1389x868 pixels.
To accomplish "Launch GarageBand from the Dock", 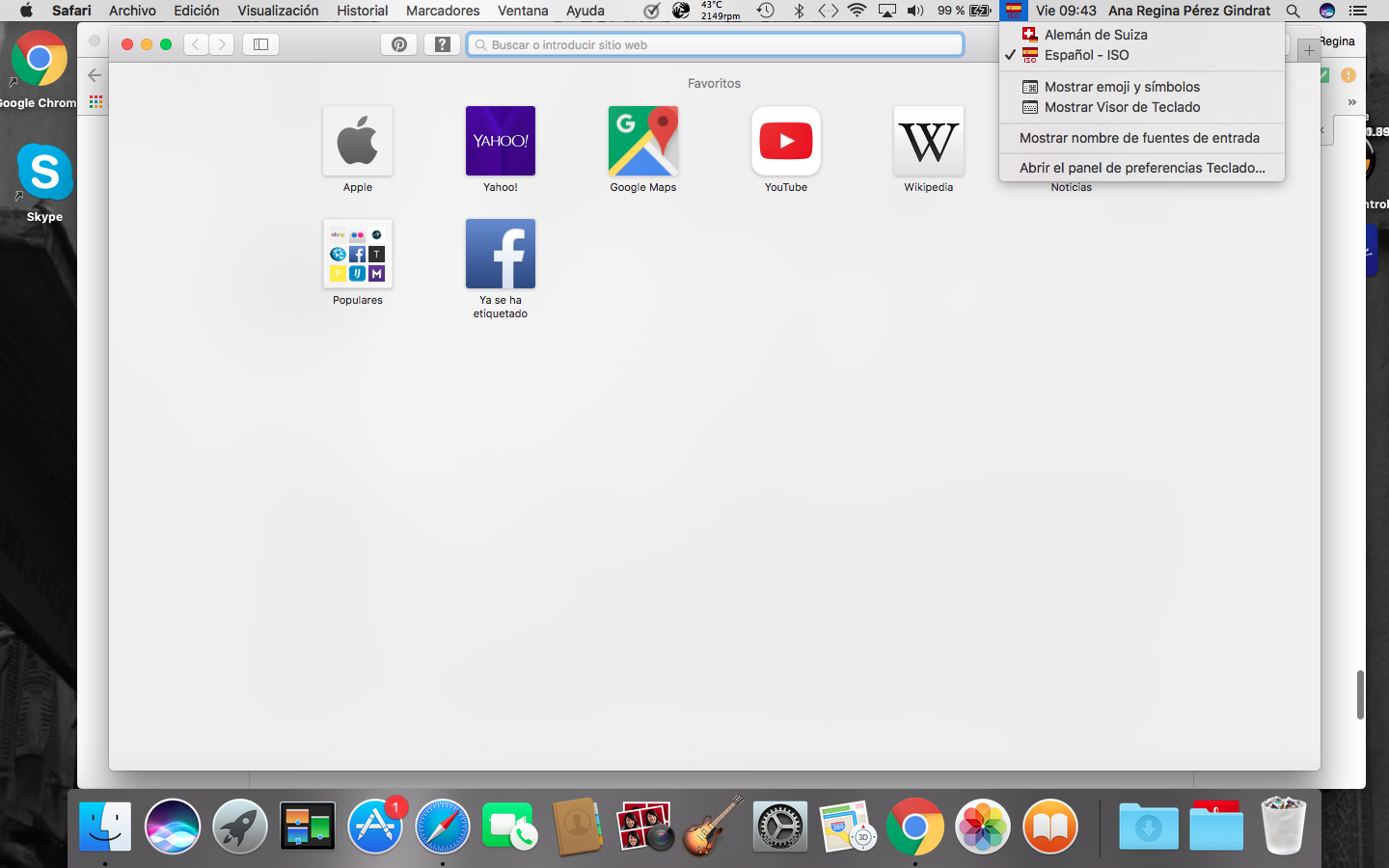I will coord(713,827).
